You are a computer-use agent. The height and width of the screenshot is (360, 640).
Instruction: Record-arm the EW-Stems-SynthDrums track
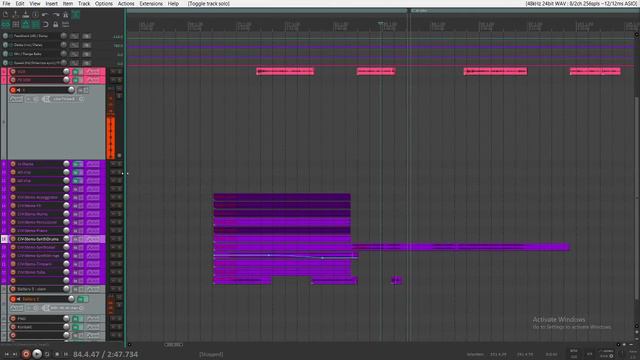(13, 239)
